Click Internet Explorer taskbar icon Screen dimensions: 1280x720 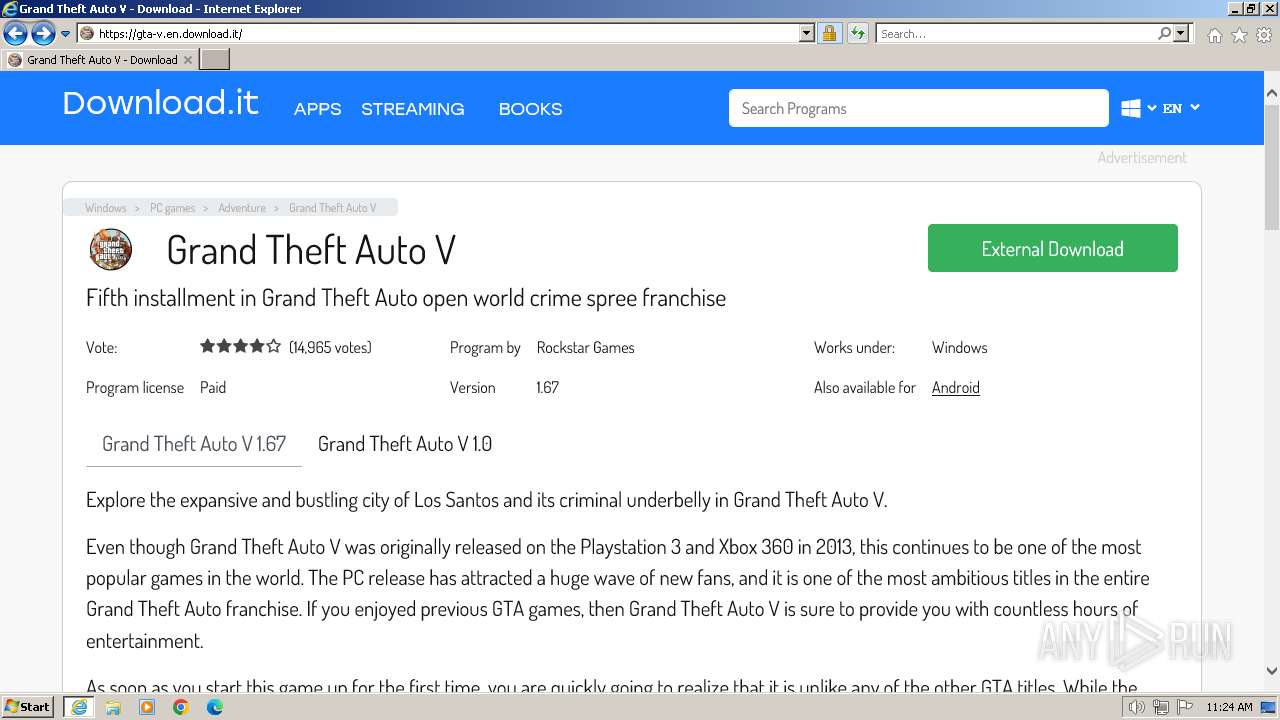pyautogui.click(x=78, y=707)
